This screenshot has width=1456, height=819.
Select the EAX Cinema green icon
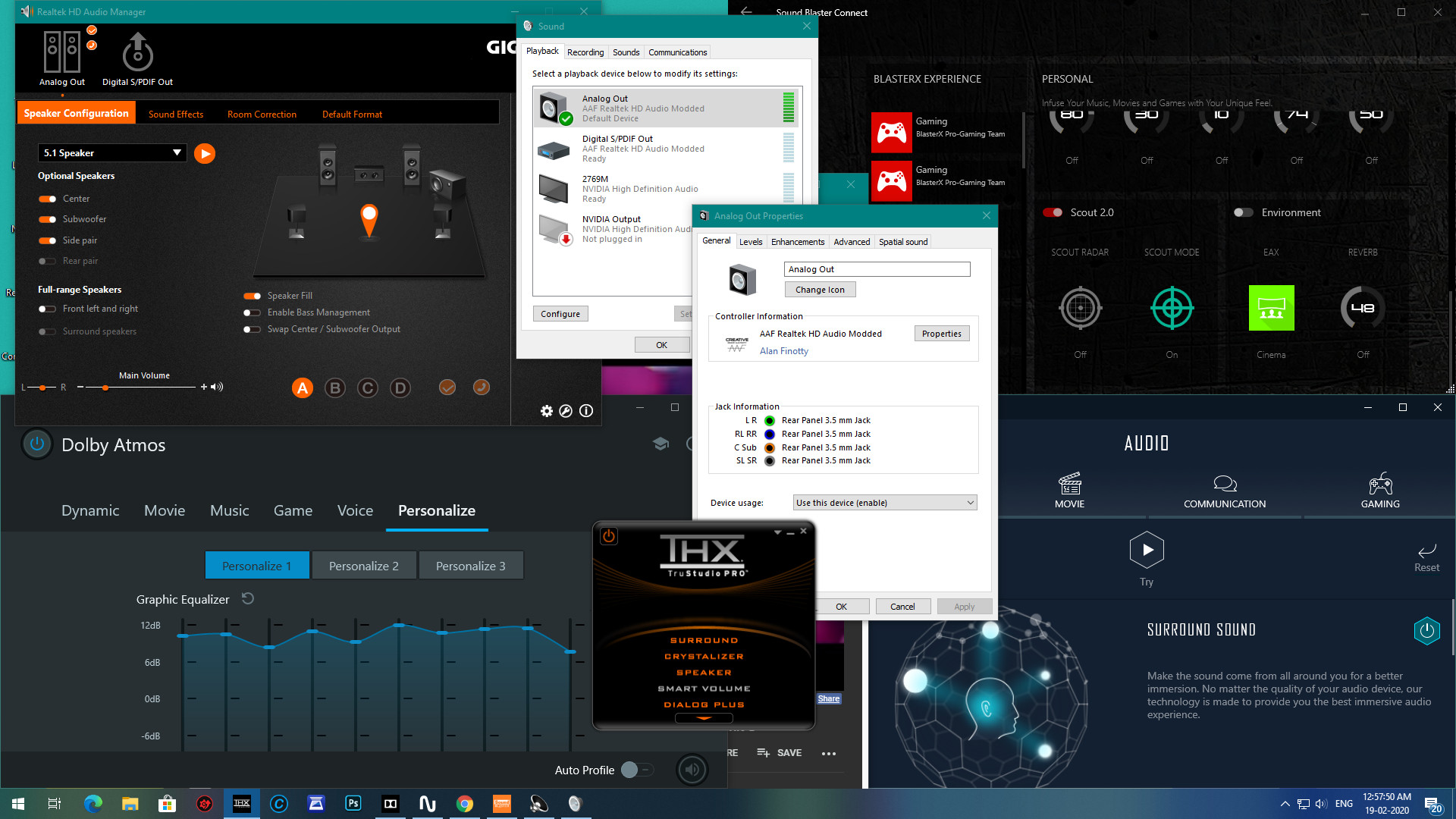1271,308
